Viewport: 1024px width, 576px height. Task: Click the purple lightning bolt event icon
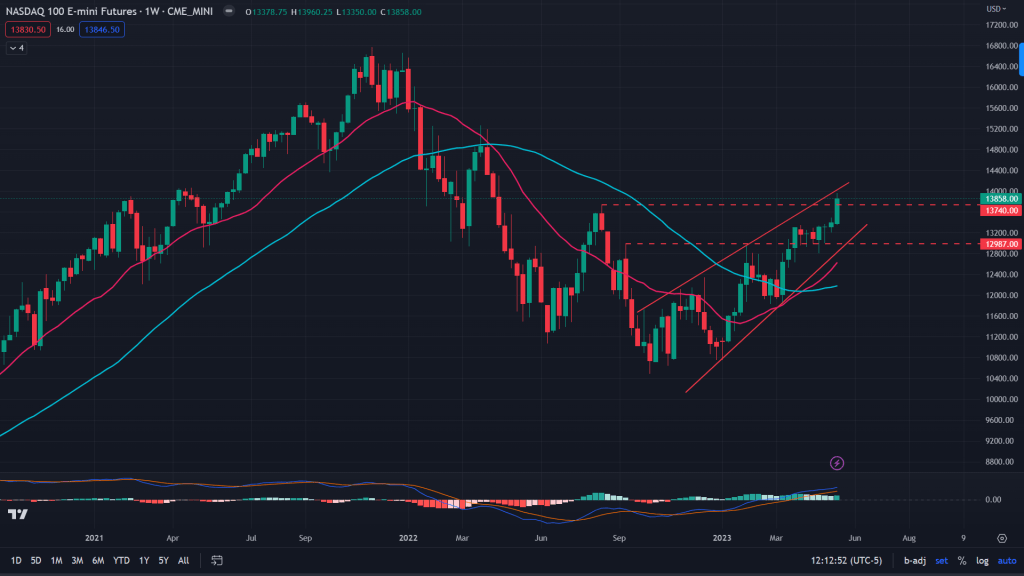coord(837,463)
